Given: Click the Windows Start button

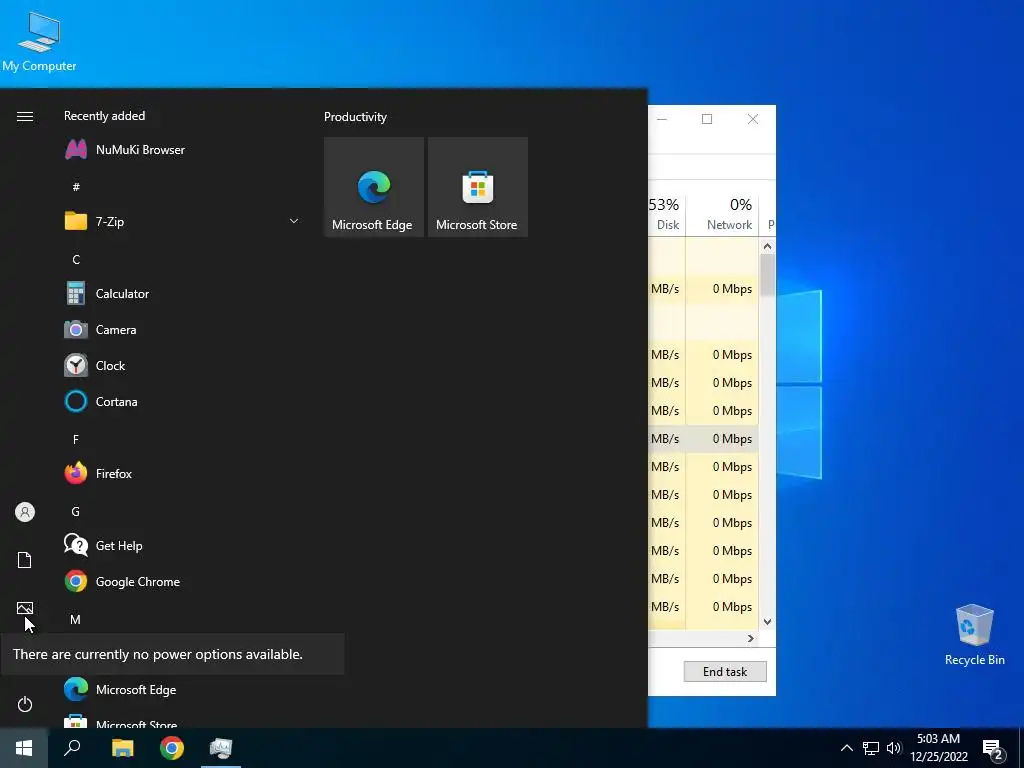Looking at the screenshot, I should pos(24,748).
